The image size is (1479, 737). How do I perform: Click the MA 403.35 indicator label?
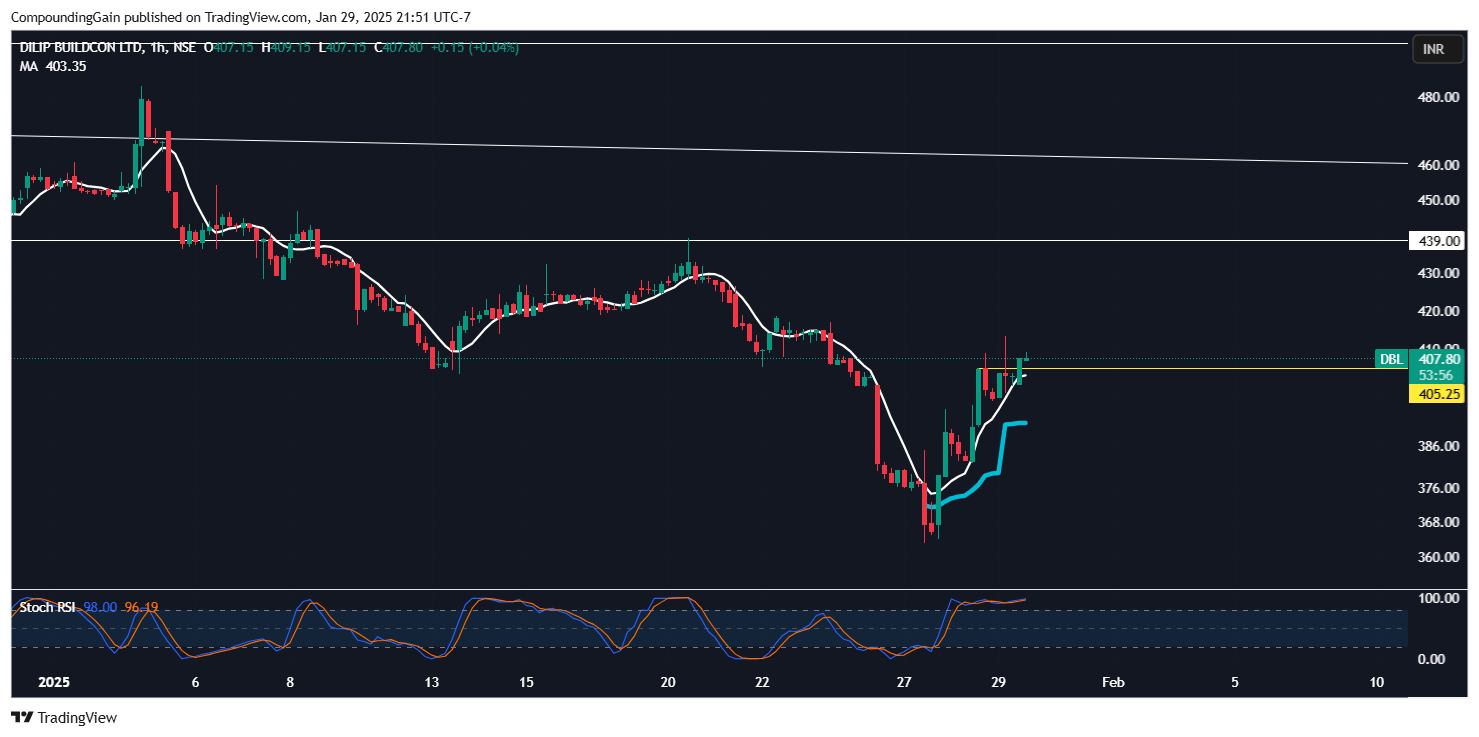pos(52,65)
